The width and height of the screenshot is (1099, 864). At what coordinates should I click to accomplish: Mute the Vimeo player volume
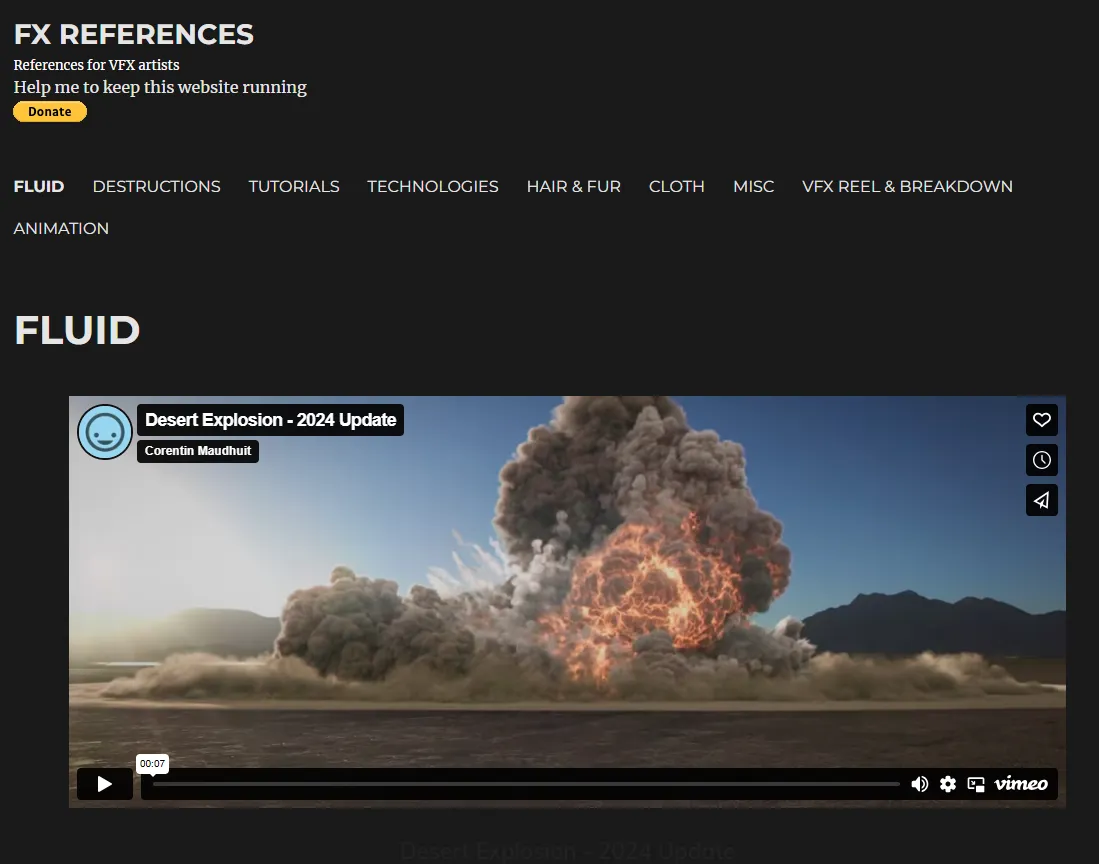[920, 784]
